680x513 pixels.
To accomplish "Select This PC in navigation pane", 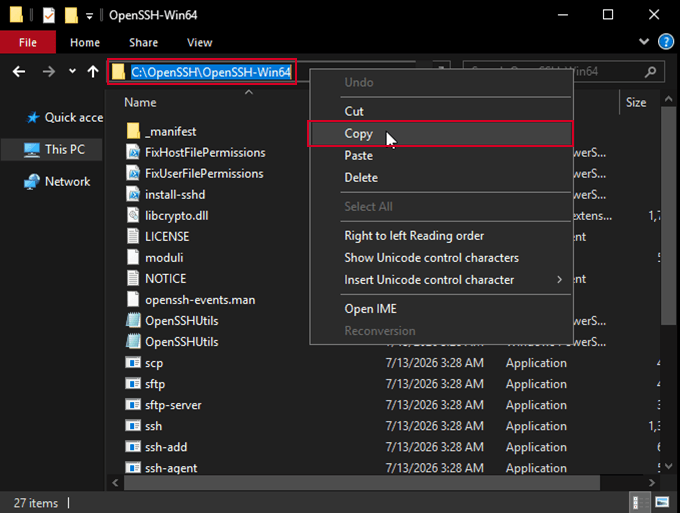I will tap(54, 150).
